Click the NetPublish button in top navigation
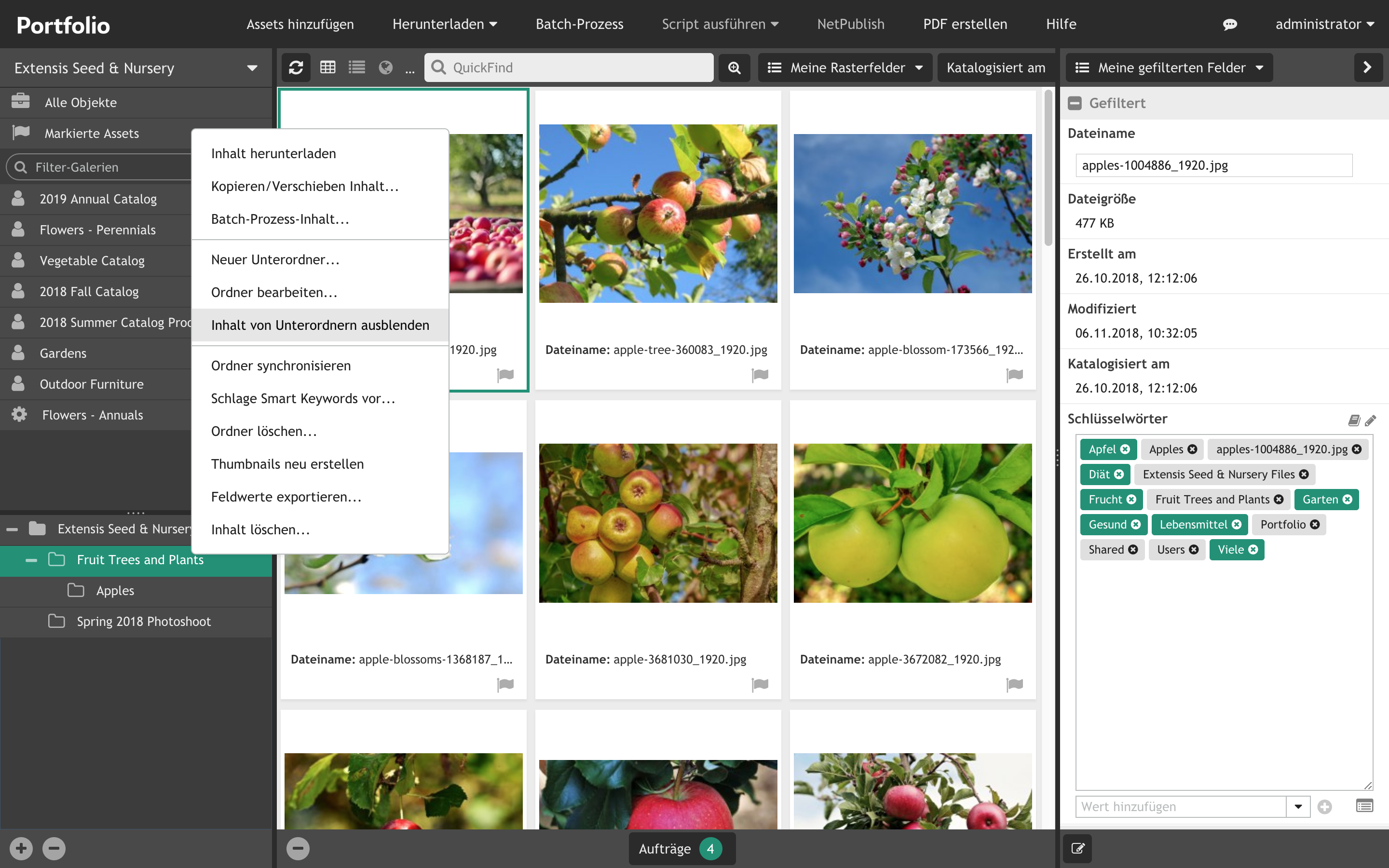Viewport: 1389px width, 868px height. tap(851, 24)
